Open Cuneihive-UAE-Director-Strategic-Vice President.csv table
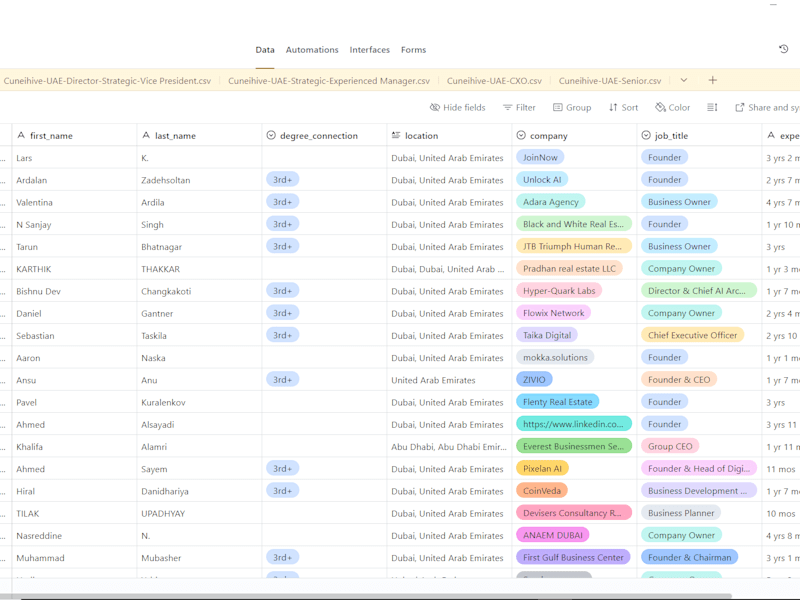Screen dimensions: 800x600 pos(107,81)
